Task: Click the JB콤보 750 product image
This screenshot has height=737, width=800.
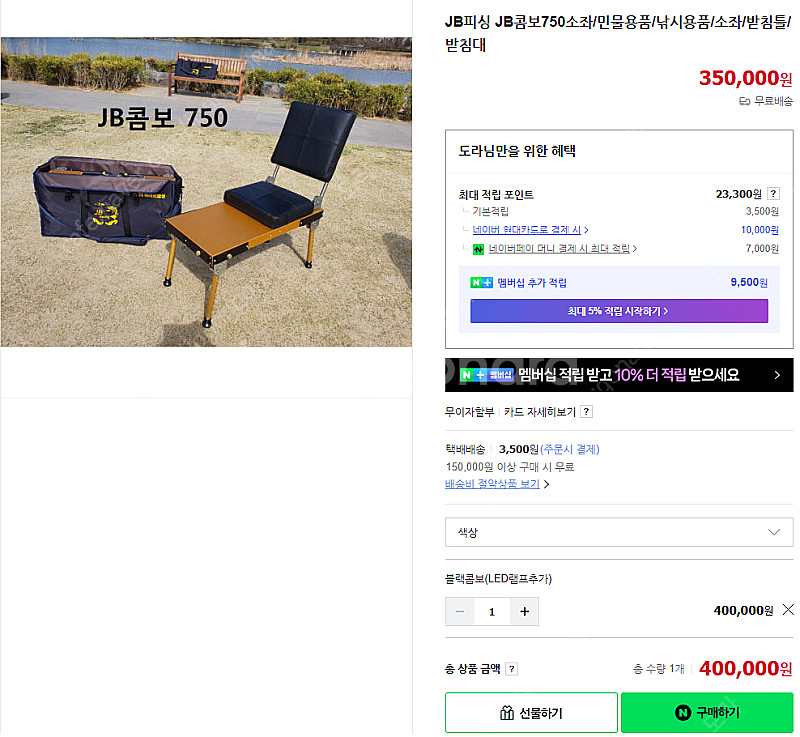Action: [x=206, y=192]
